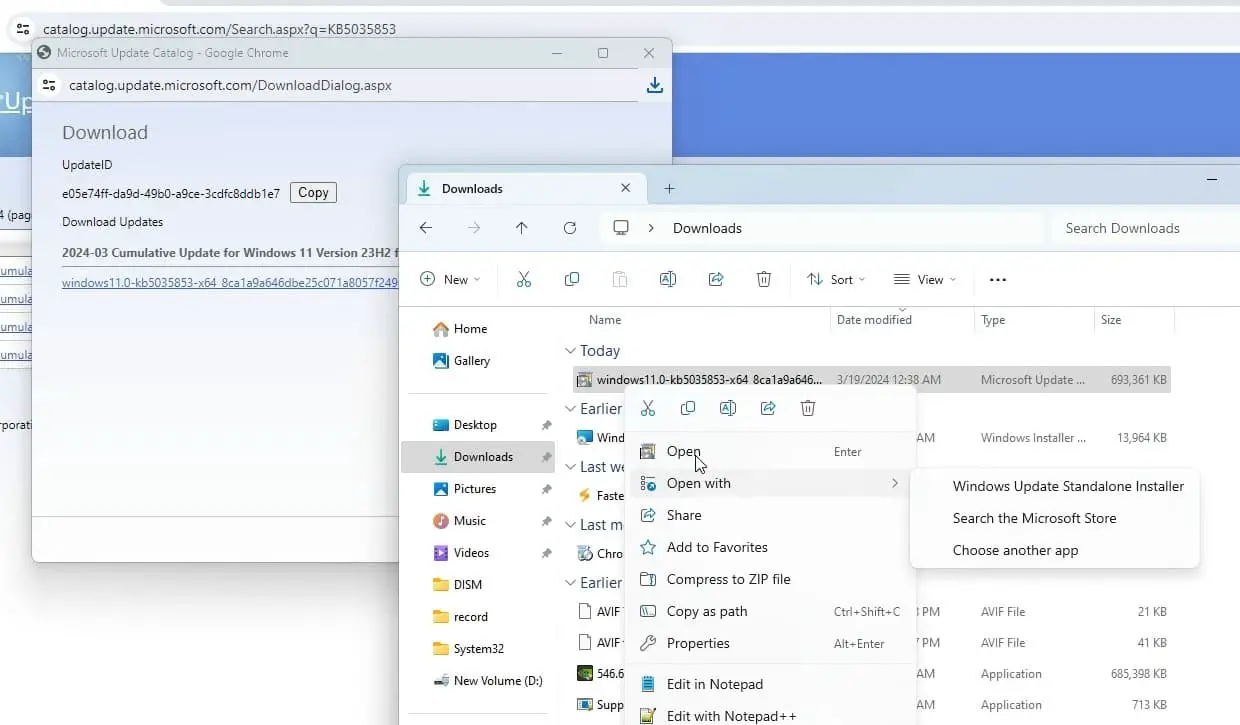Select Properties from context menu
This screenshot has height=725, width=1240.
coord(698,643)
